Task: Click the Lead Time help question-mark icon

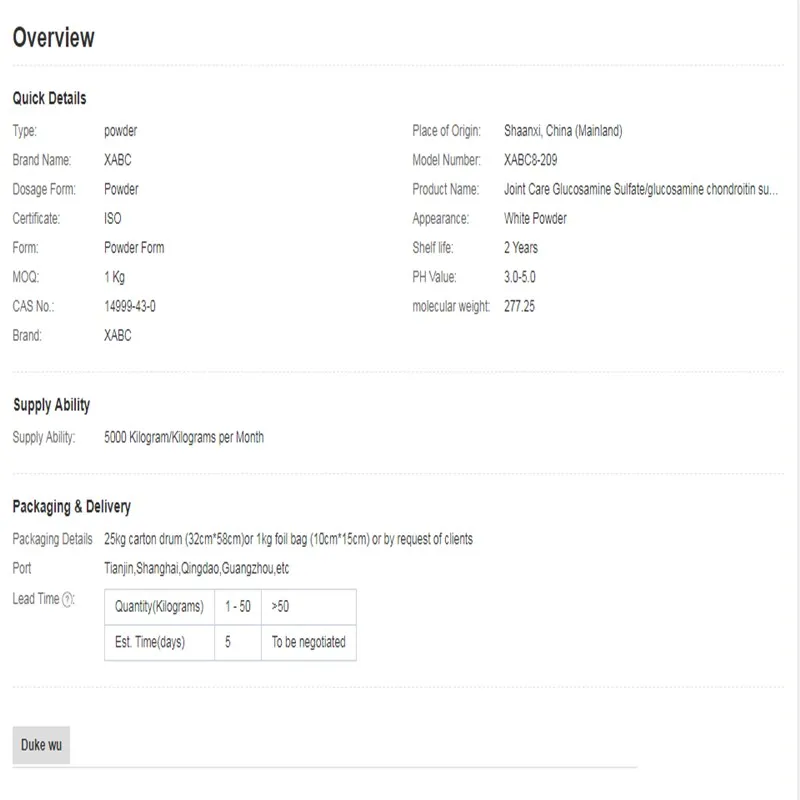Action: [x=67, y=599]
